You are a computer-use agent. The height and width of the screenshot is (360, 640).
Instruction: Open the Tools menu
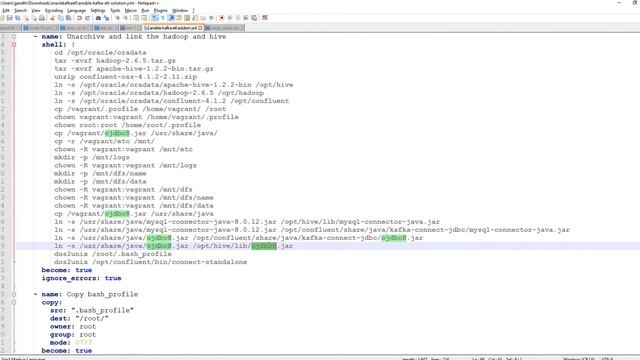[x=116, y=11]
